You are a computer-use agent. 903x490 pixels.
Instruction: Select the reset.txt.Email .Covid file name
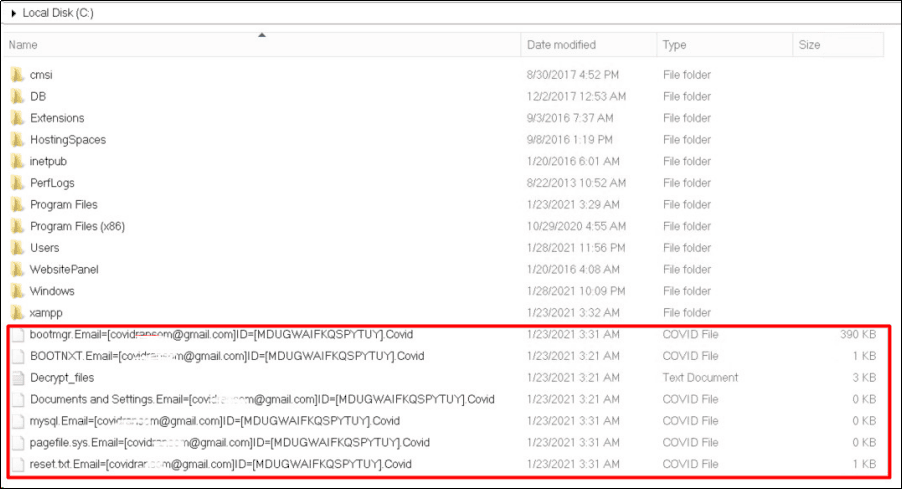(221, 464)
